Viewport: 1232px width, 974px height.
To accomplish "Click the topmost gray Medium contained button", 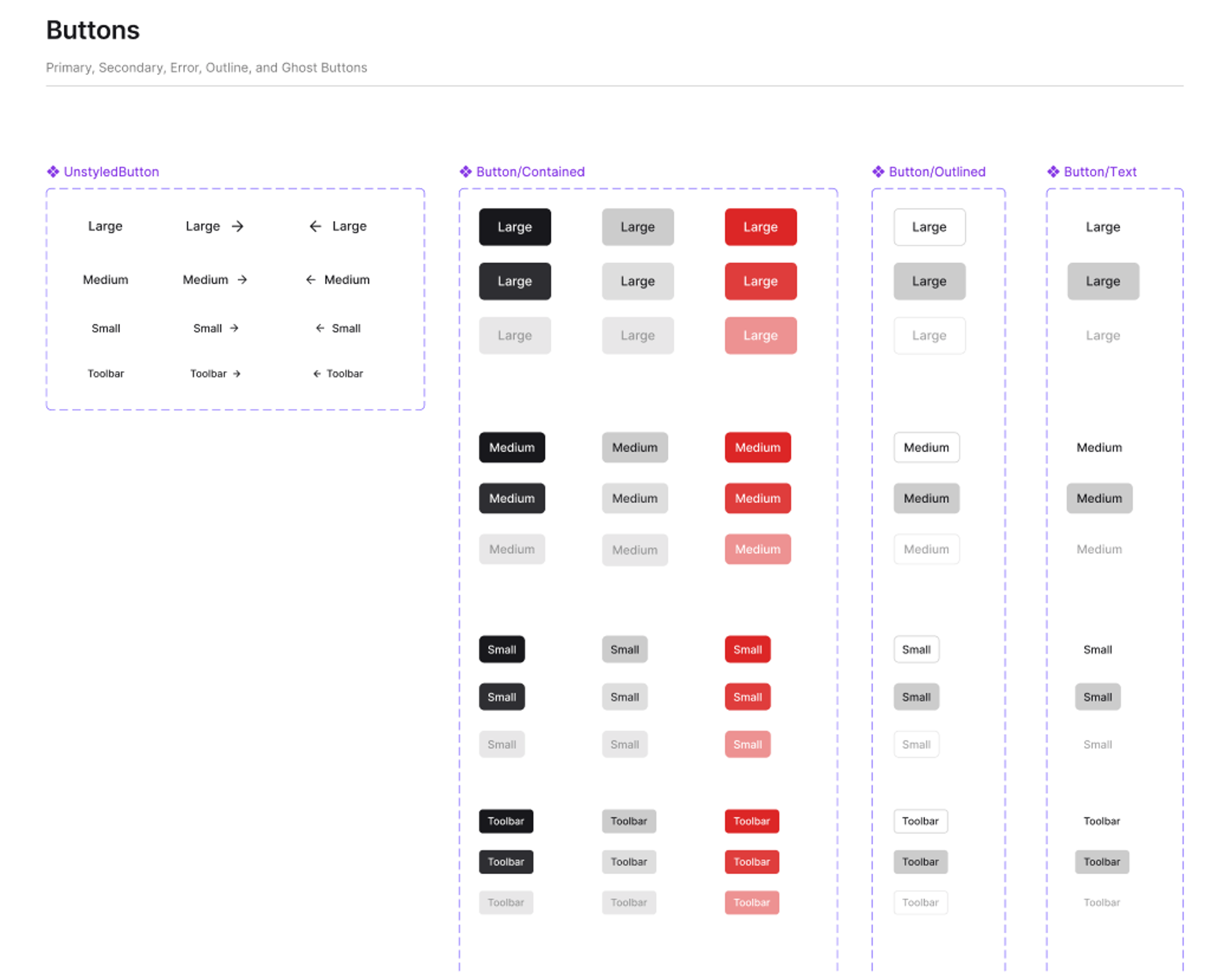I will pos(634,447).
